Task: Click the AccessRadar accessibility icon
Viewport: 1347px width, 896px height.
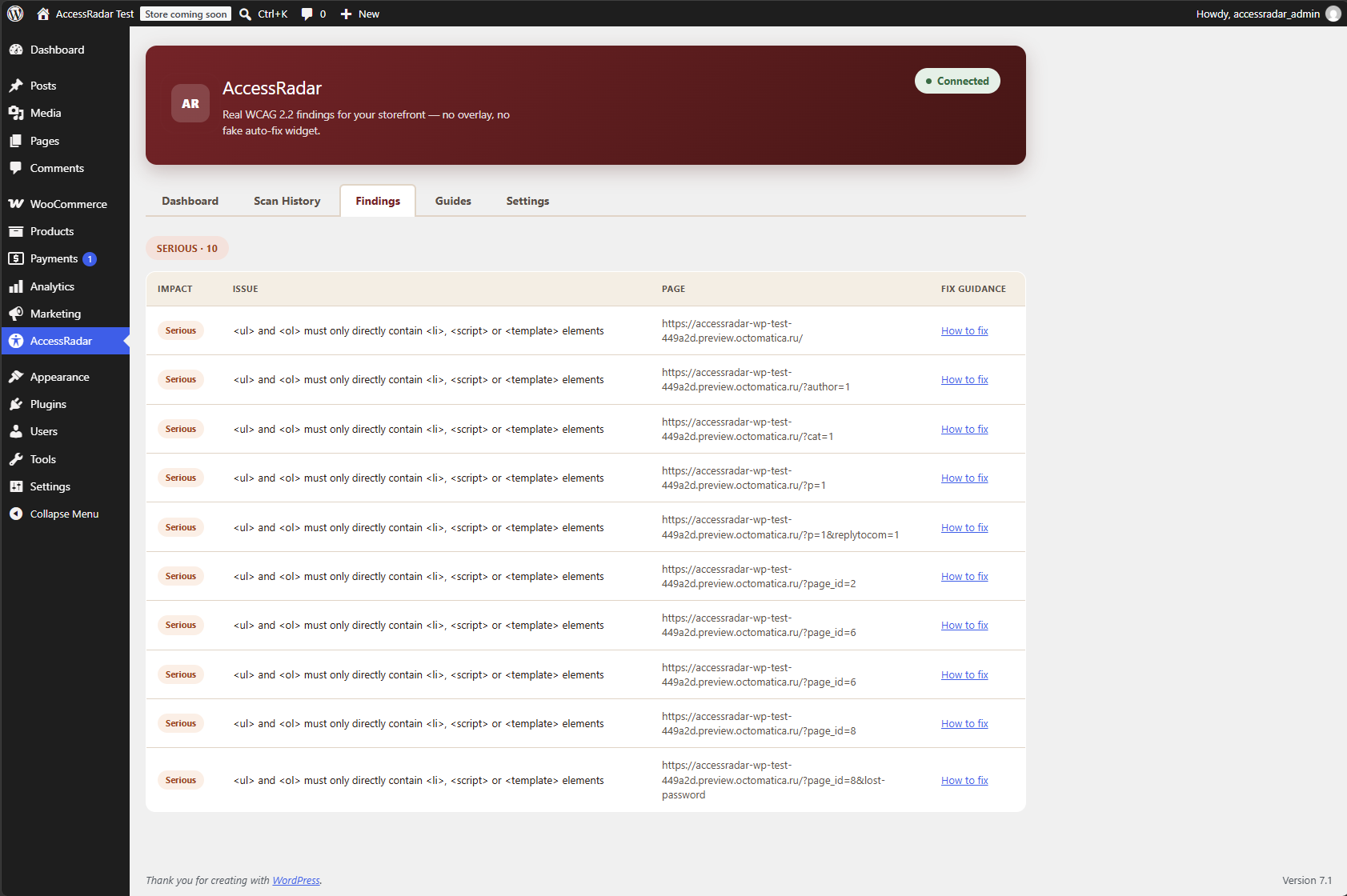Action: click(16, 341)
